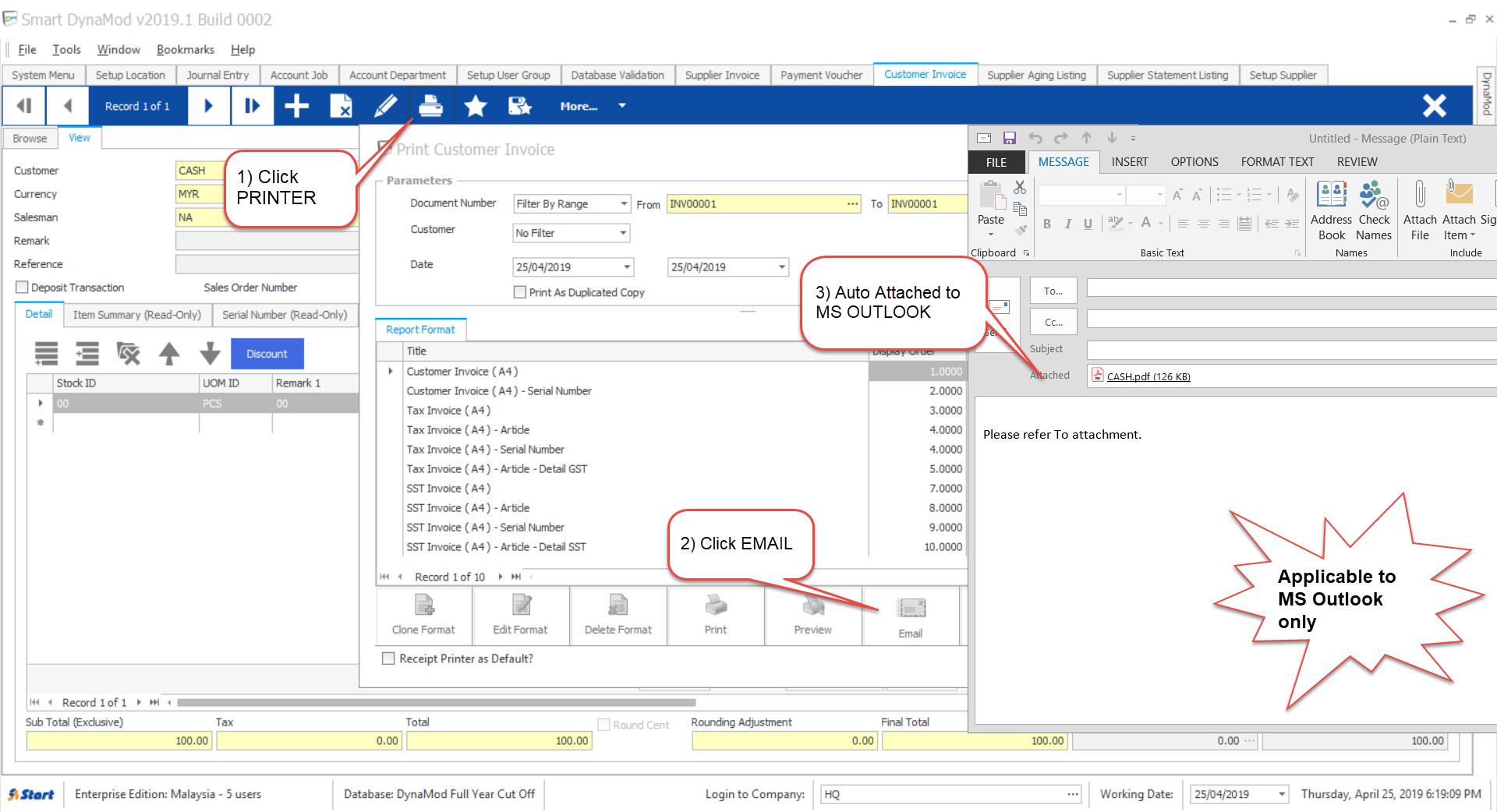Viewport: 1497px width, 812px height.
Task: Expand More... dropdown arrow in toolbar
Action: [621, 106]
